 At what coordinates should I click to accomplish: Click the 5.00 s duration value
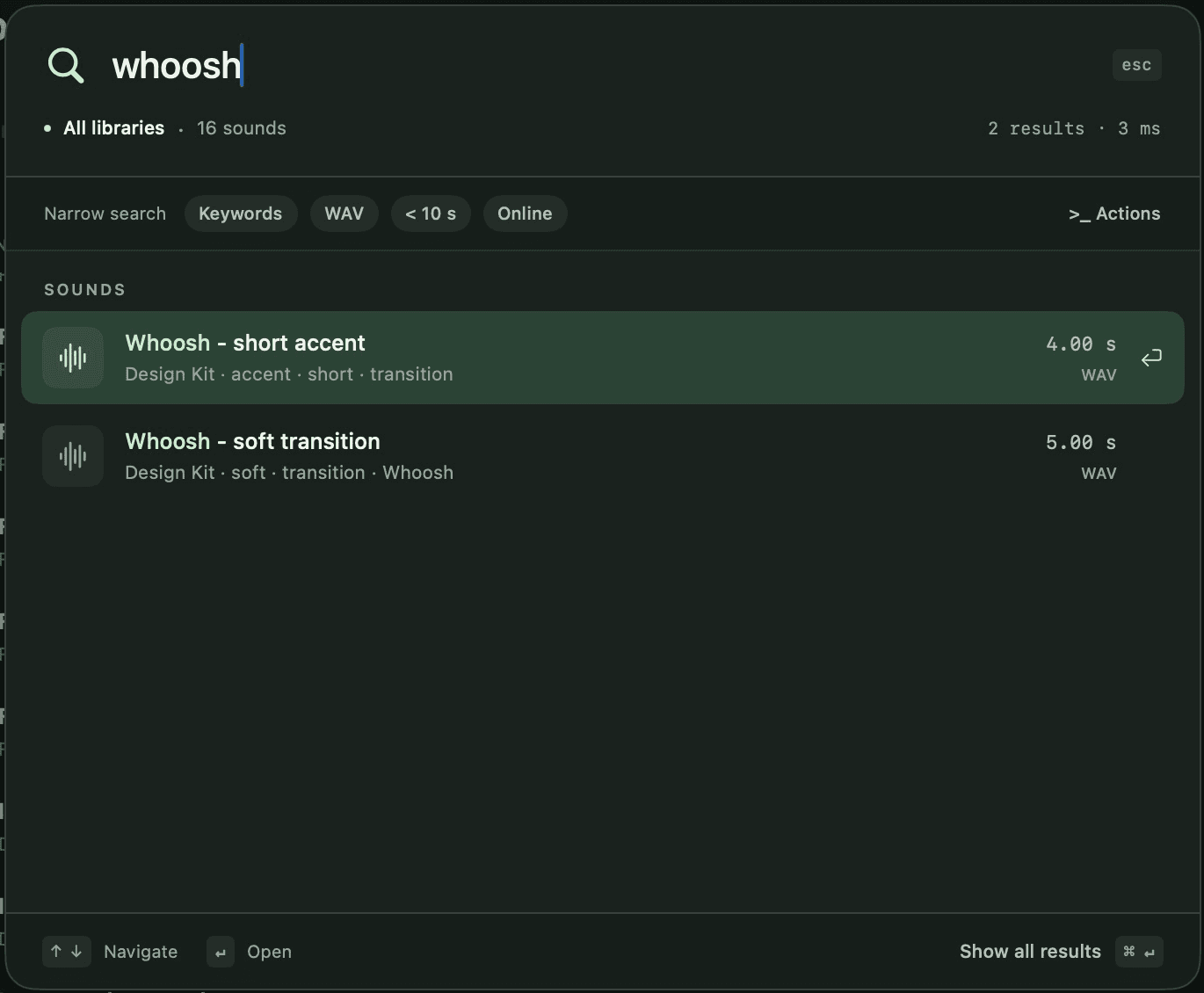coord(1081,442)
